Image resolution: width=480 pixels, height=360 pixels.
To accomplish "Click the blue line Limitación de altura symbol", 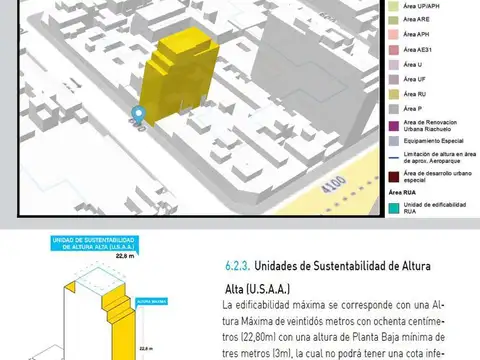I will tap(394, 158).
